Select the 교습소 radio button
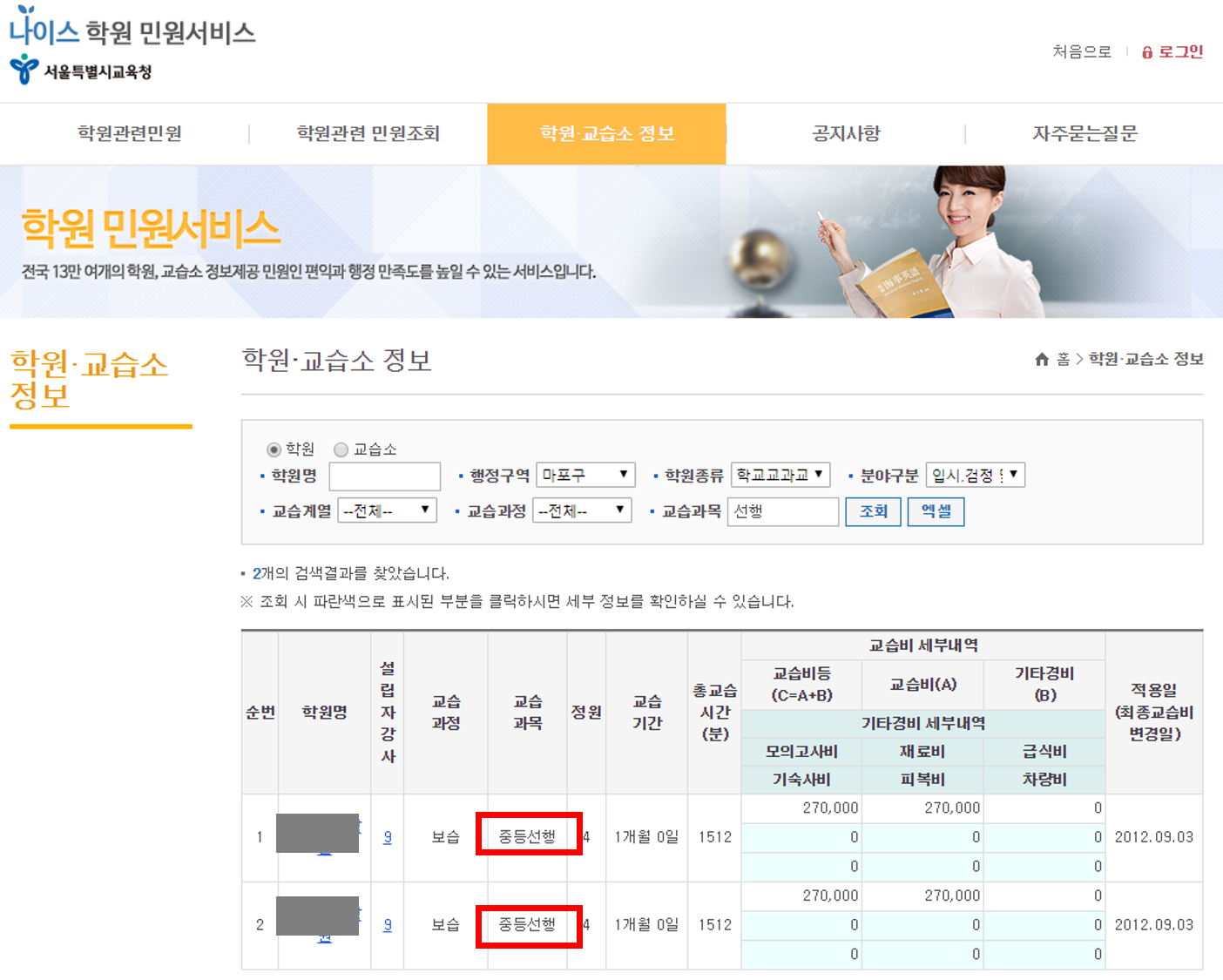The width and height of the screenshot is (1223, 980). (341, 449)
